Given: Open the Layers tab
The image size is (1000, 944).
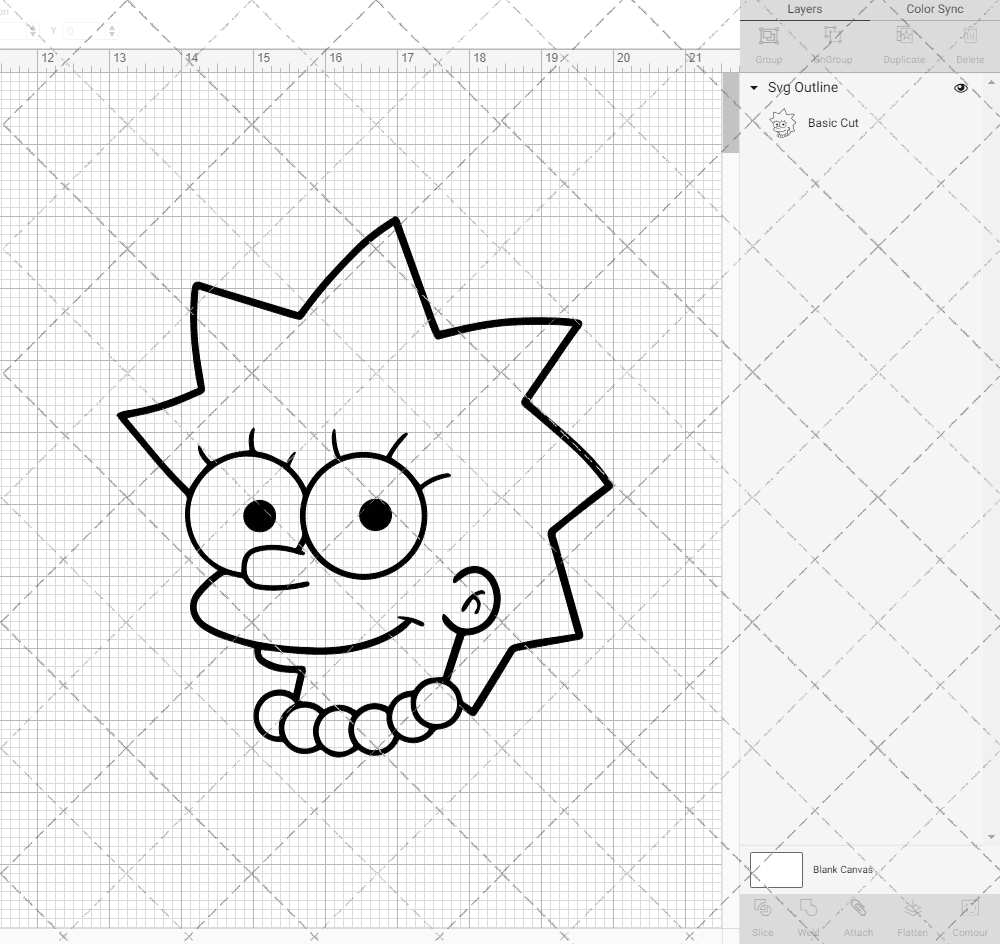Looking at the screenshot, I should coord(804,9).
